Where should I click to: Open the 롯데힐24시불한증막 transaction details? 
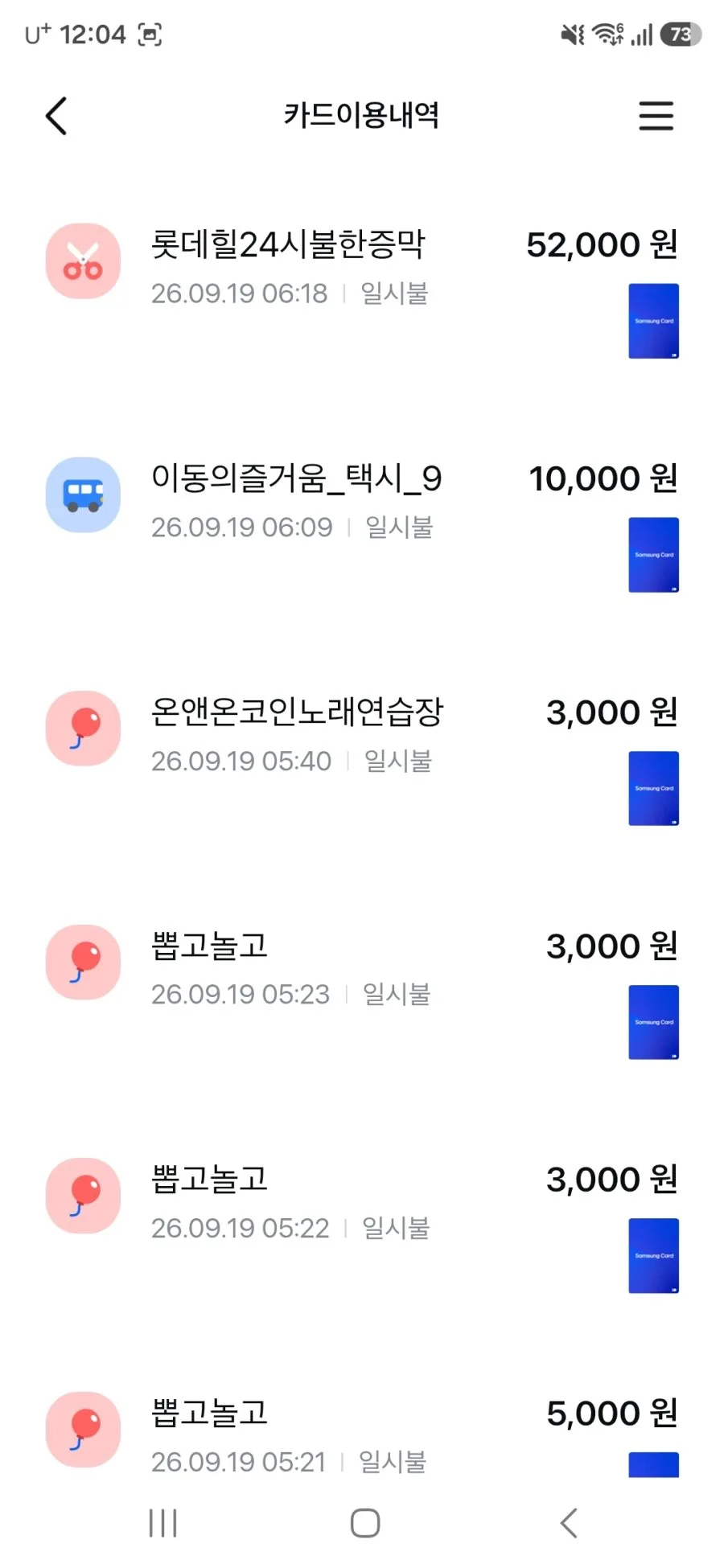pos(362,289)
